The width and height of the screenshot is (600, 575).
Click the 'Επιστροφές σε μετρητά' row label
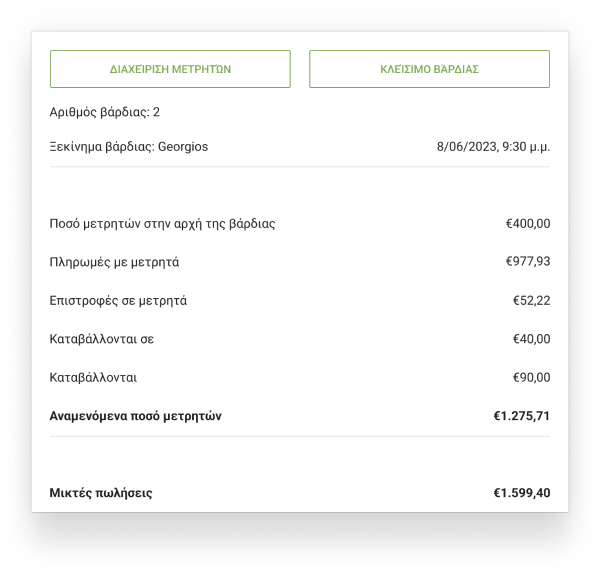118,301
